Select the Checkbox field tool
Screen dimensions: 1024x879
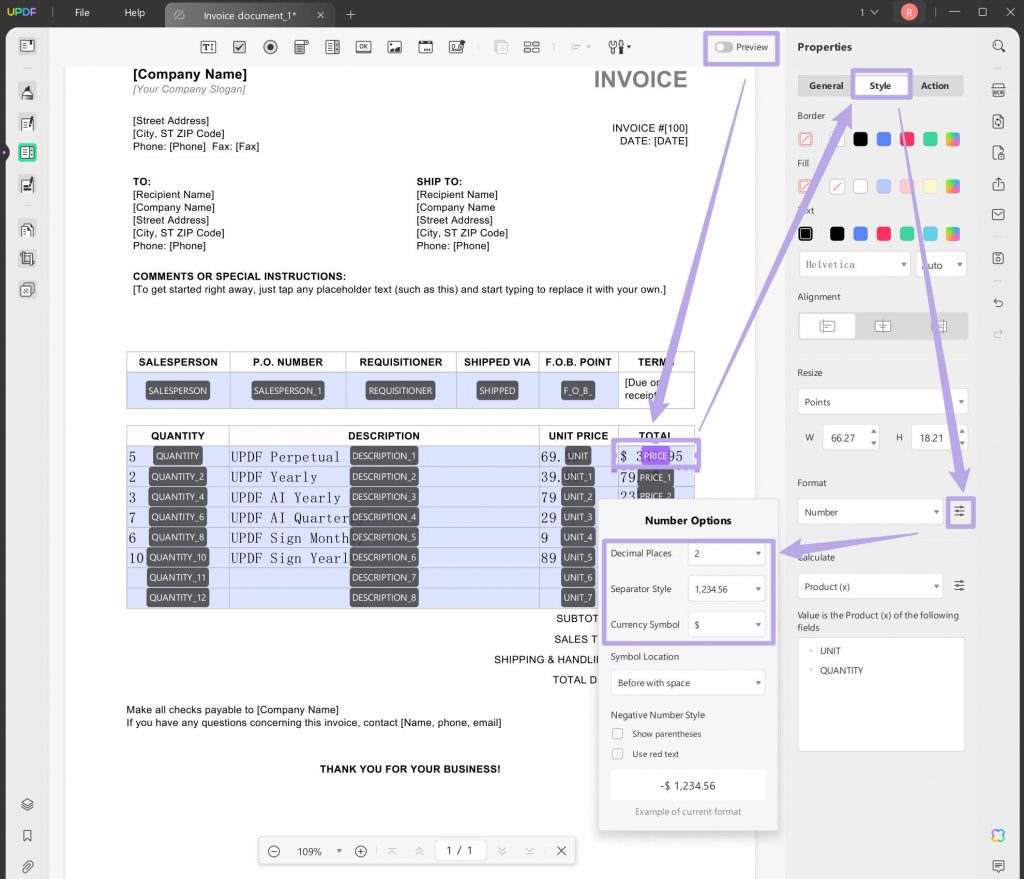(238, 47)
